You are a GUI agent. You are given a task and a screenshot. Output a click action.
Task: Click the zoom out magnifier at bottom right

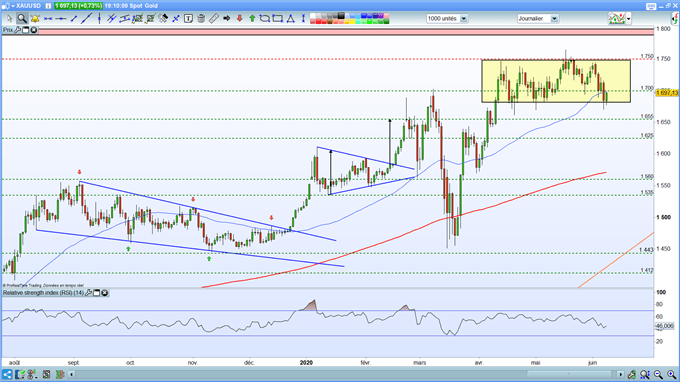coord(658,374)
